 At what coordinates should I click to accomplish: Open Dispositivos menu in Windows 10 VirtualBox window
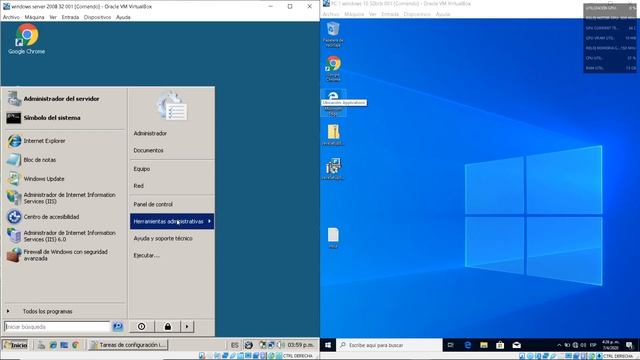[x=417, y=14]
